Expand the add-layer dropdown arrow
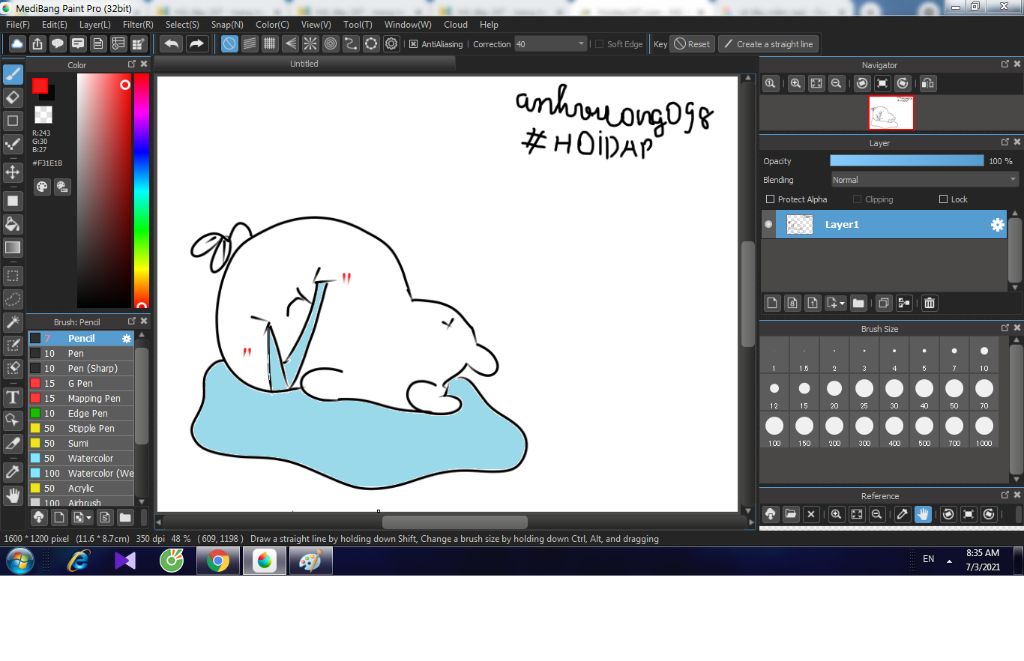The width and height of the screenshot is (1024, 661). pos(842,303)
